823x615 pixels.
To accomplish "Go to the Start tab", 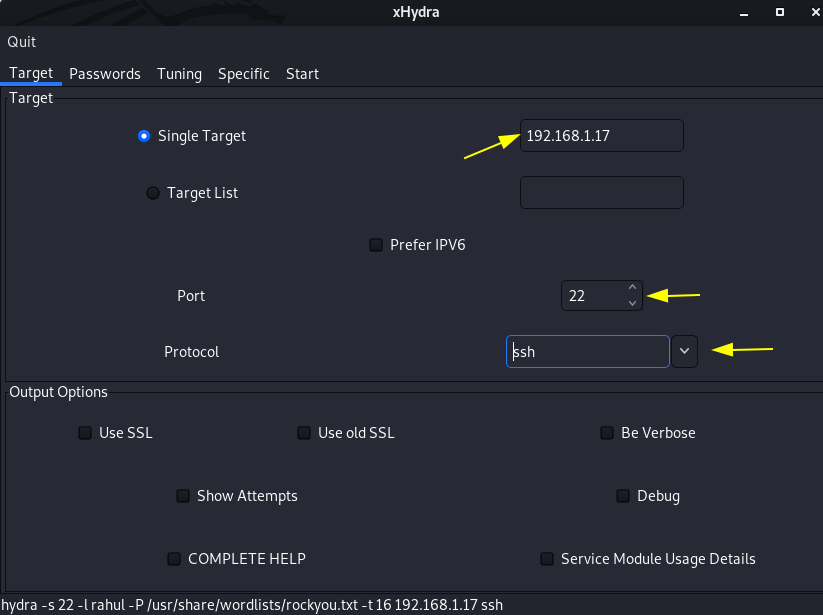I will (x=302, y=74).
